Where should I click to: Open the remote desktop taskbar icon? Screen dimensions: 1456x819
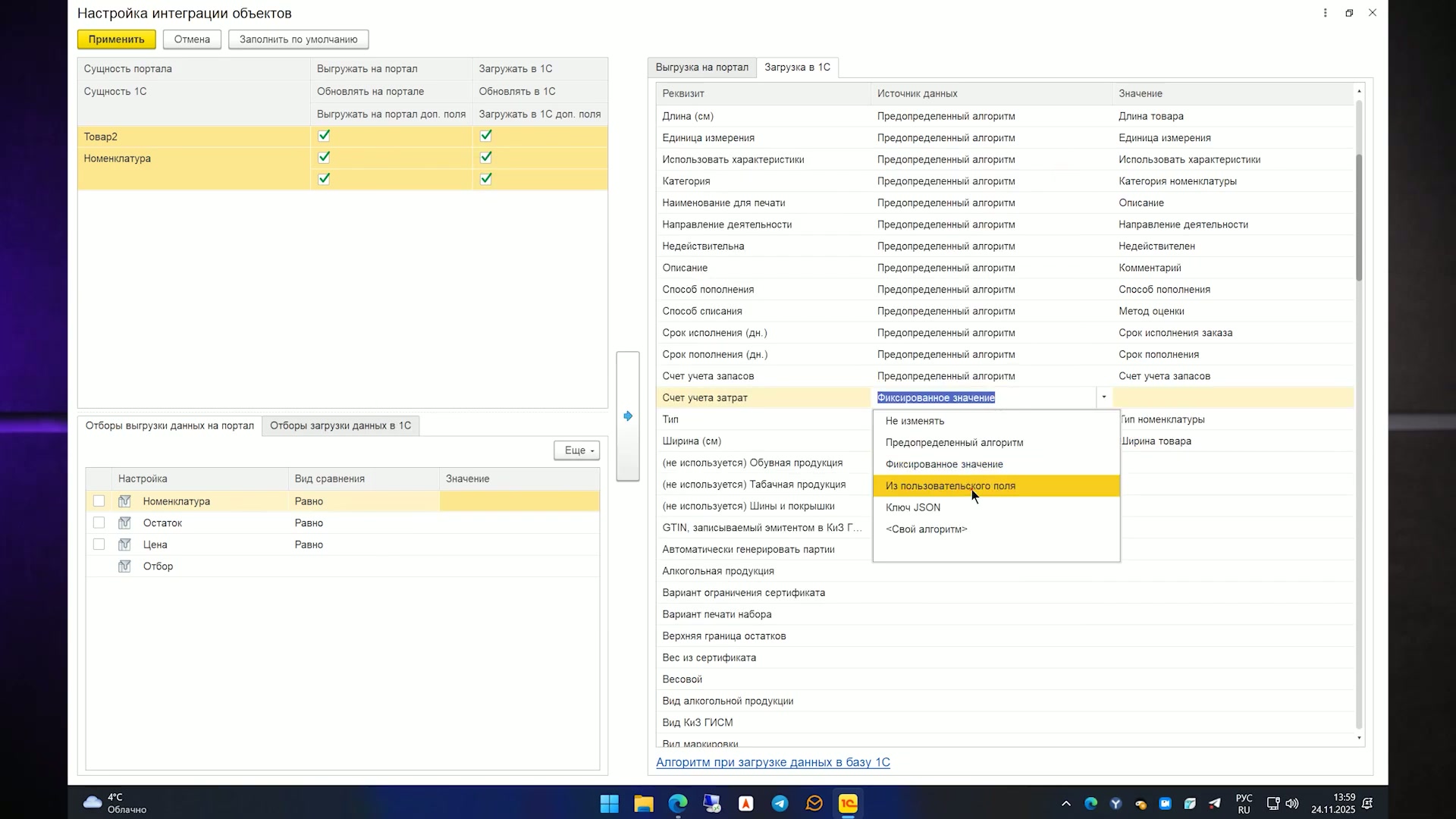pyautogui.click(x=712, y=804)
